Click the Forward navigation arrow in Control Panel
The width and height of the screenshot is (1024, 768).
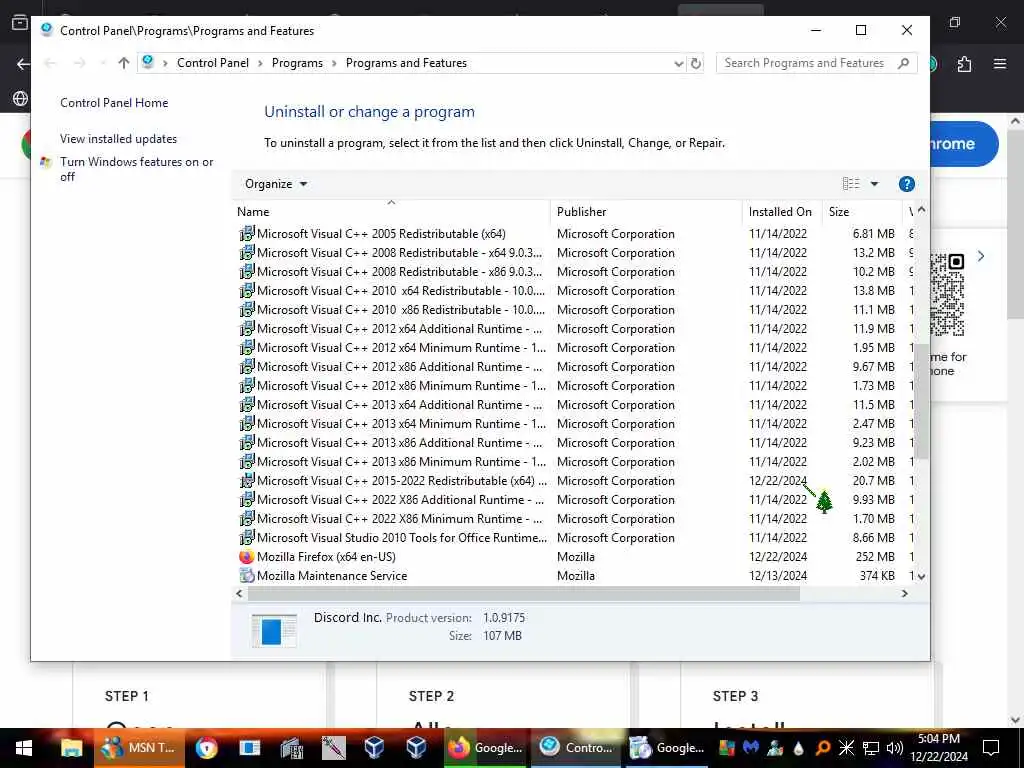pos(80,63)
